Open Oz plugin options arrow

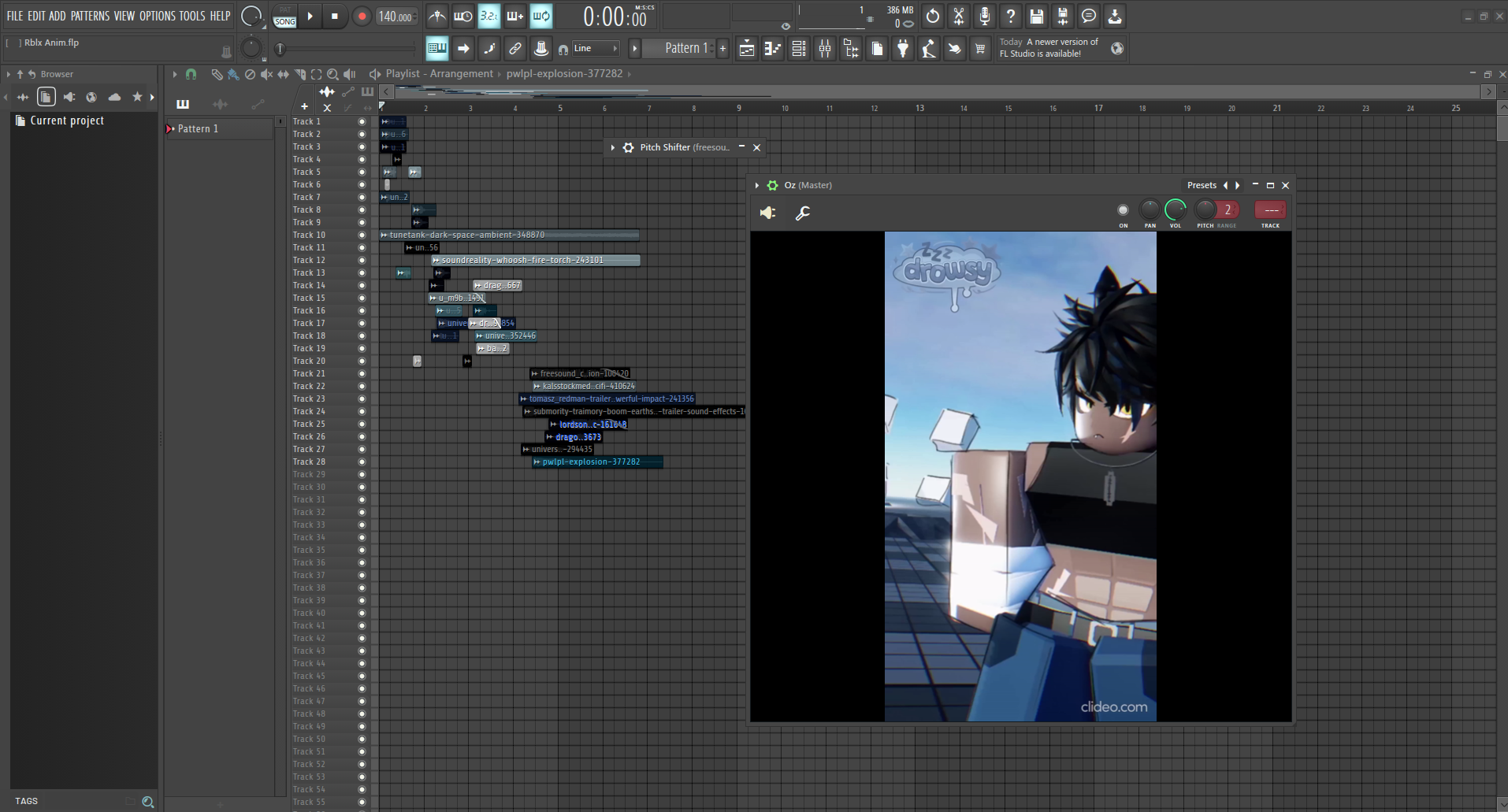coord(756,185)
